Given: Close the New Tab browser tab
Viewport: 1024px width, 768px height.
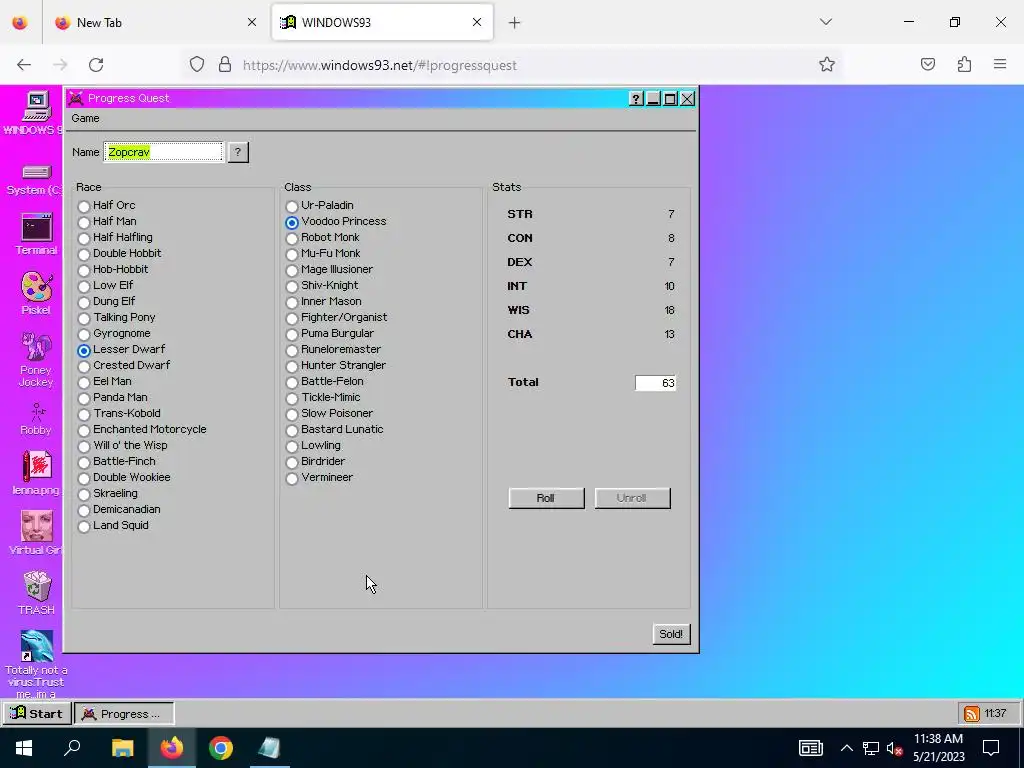Looking at the screenshot, I should pyautogui.click(x=251, y=22).
